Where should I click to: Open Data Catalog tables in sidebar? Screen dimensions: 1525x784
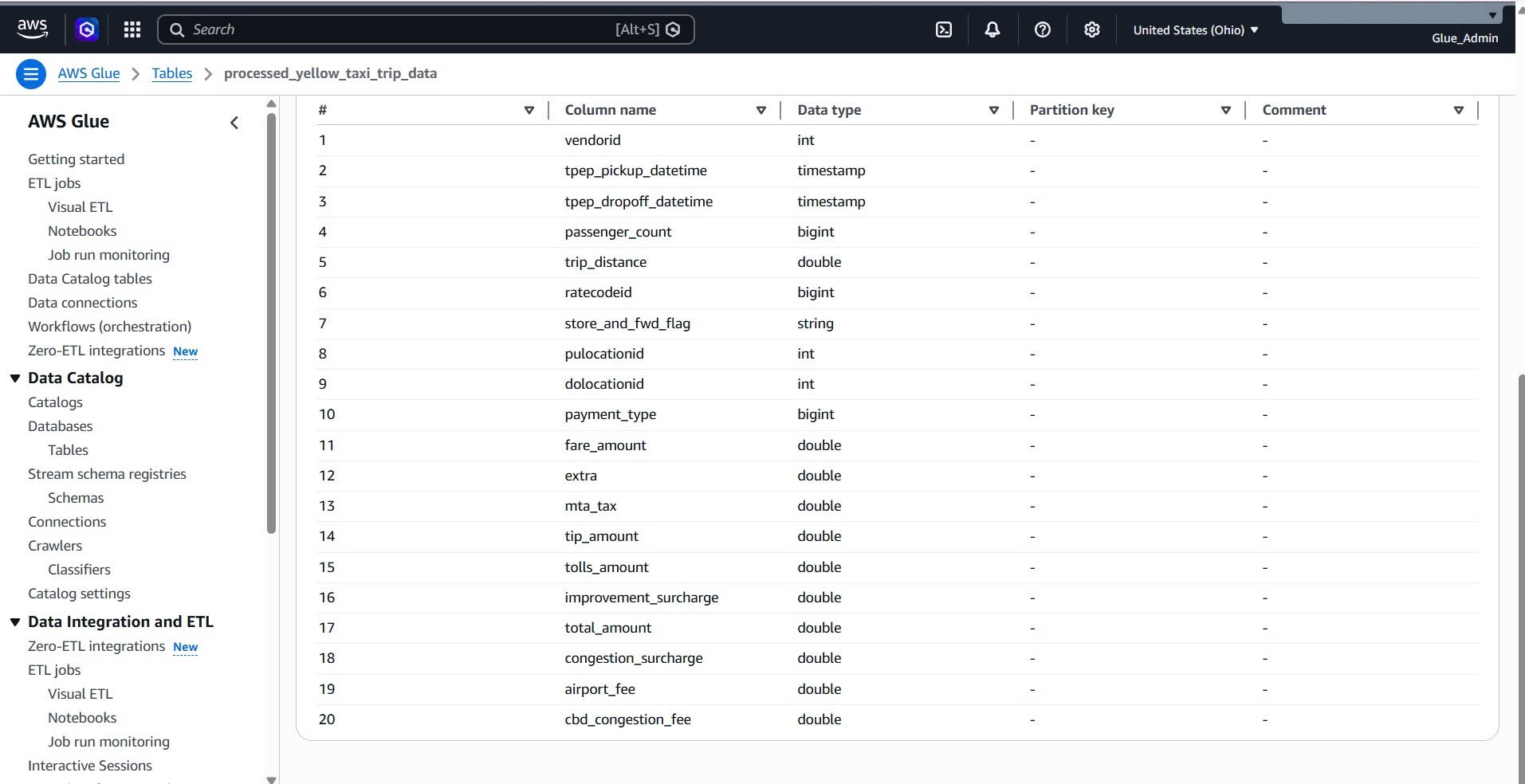pyautogui.click(x=90, y=279)
